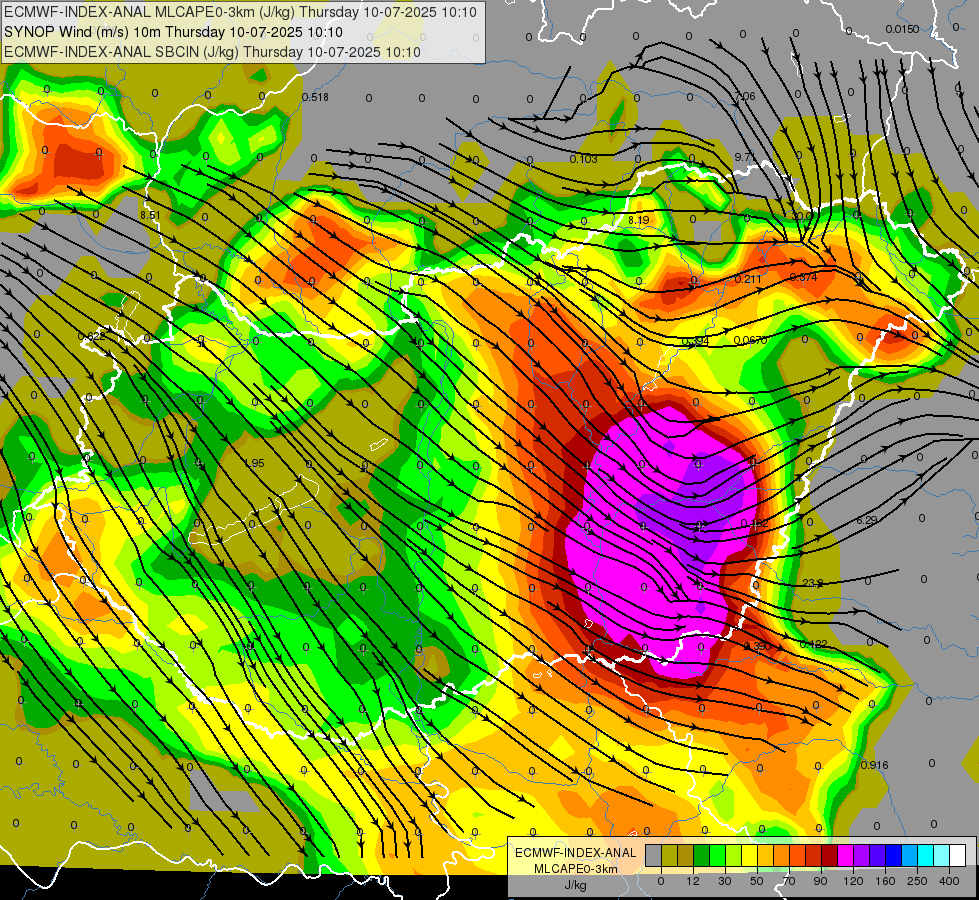Click the legend label 'MLCAPE0-3km'

(576, 869)
